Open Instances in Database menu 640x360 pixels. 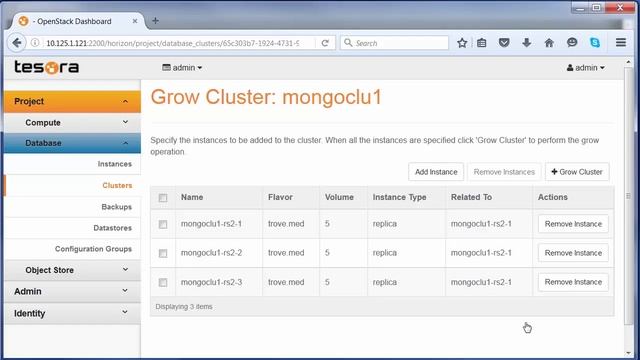pyautogui.click(x=114, y=164)
